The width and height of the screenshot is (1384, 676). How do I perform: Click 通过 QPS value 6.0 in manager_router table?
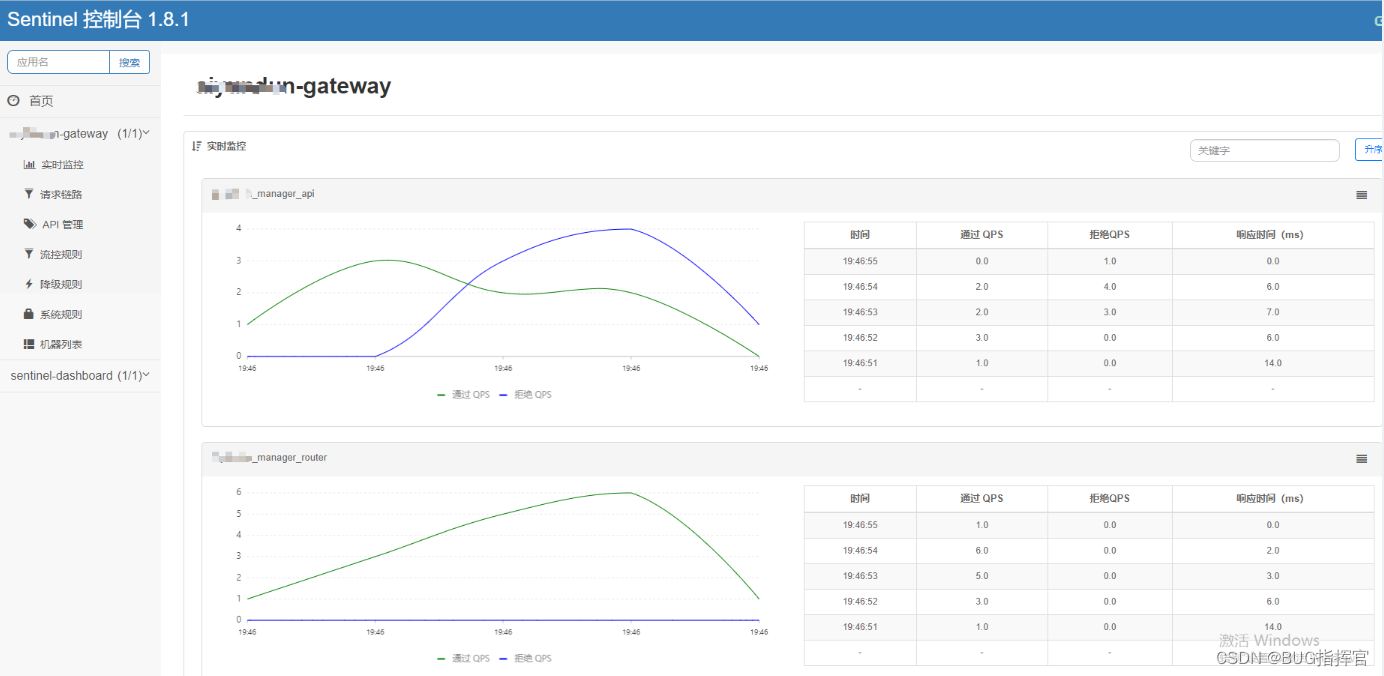[x=982, y=551]
